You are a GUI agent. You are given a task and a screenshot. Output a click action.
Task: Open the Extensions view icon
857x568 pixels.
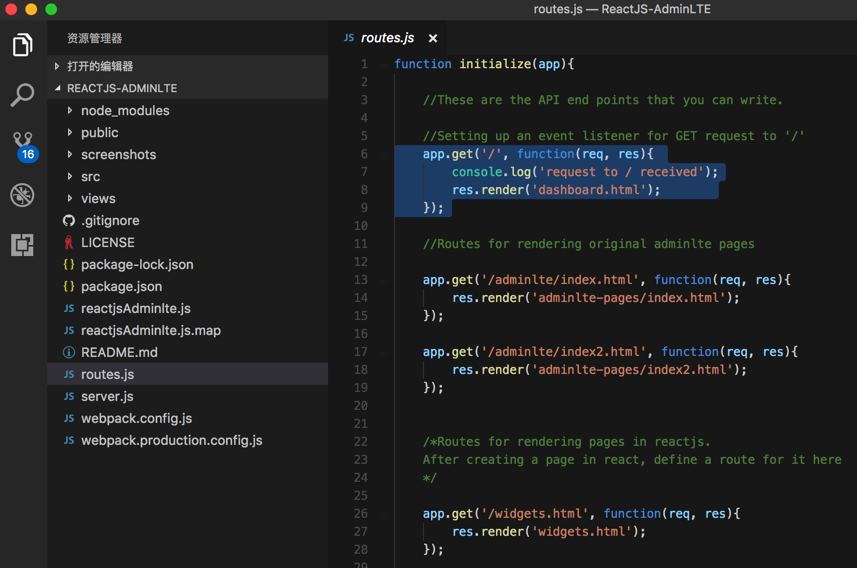(22, 245)
